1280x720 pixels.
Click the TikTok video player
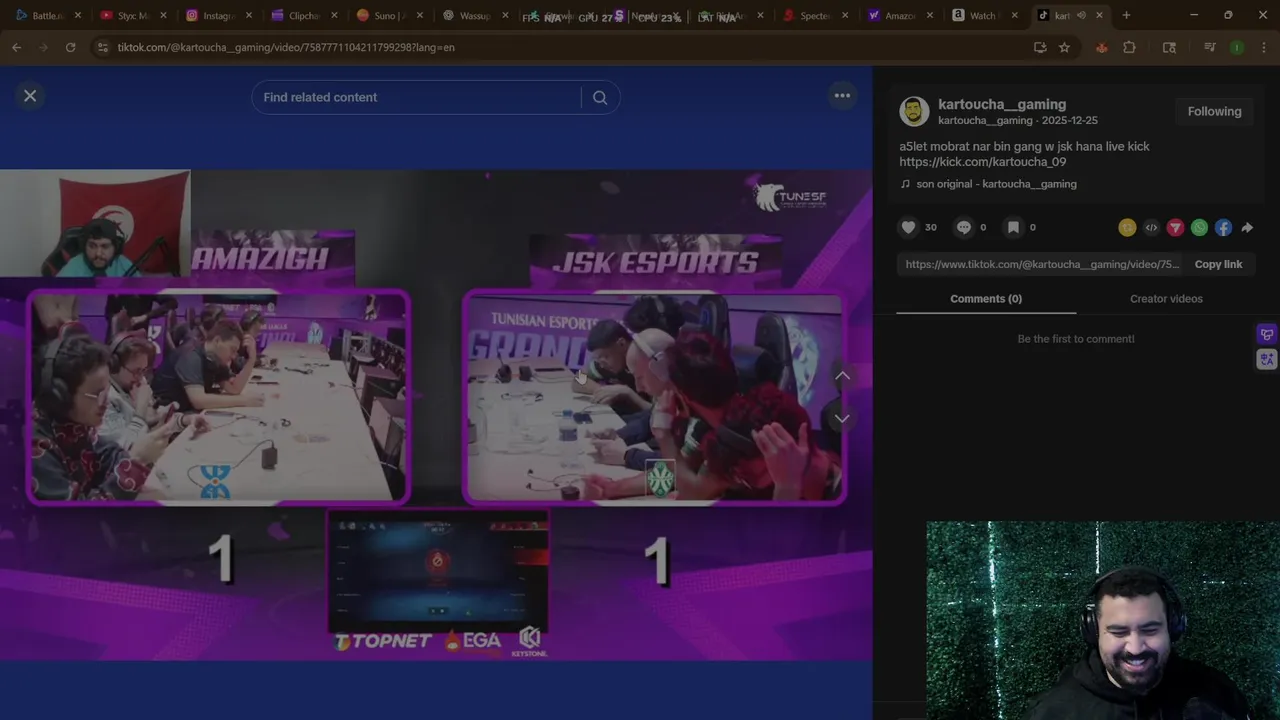tap(436, 415)
